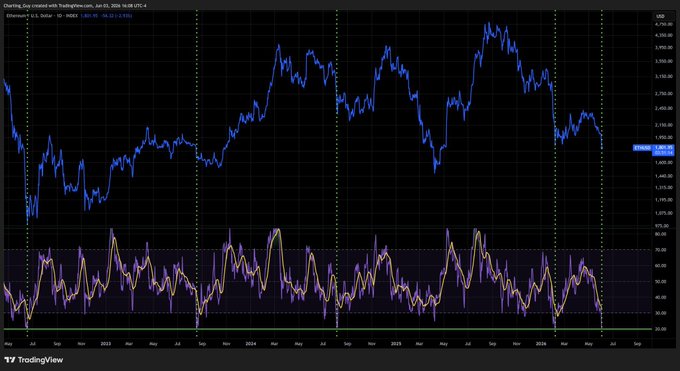
Task: Click the 2025 label on time axis
Action: coord(396,344)
